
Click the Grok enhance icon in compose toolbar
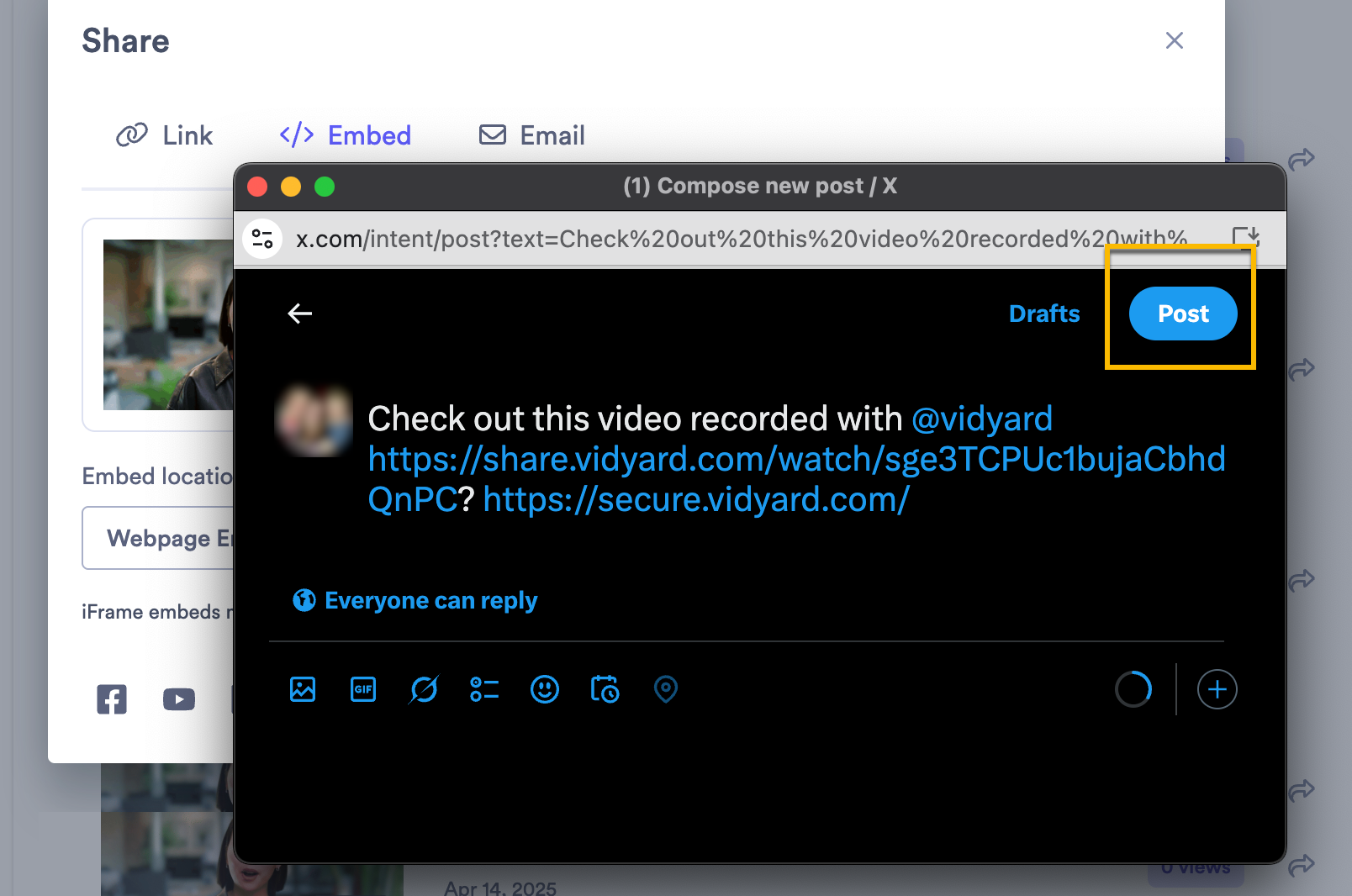tap(424, 689)
